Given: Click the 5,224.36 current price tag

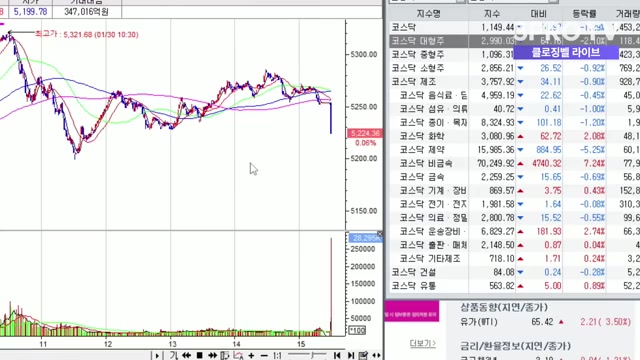Looking at the screenshot, I should 365,133.
